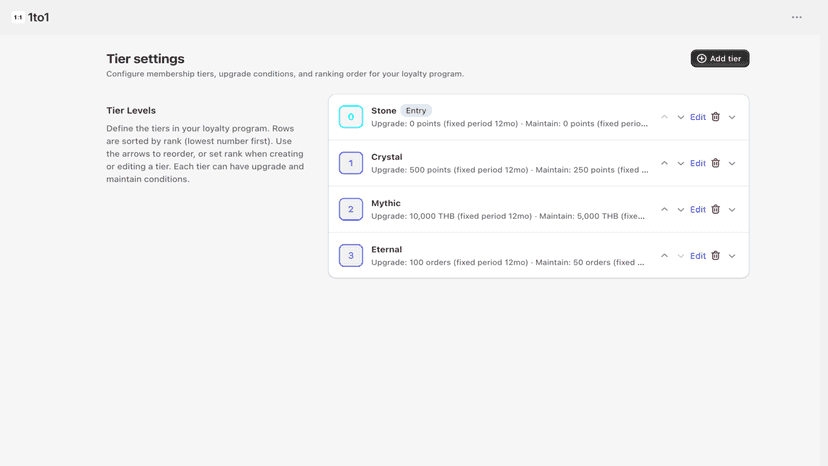Expand the Stone tier details
The image size is (828, 466).
click(732, 117)
